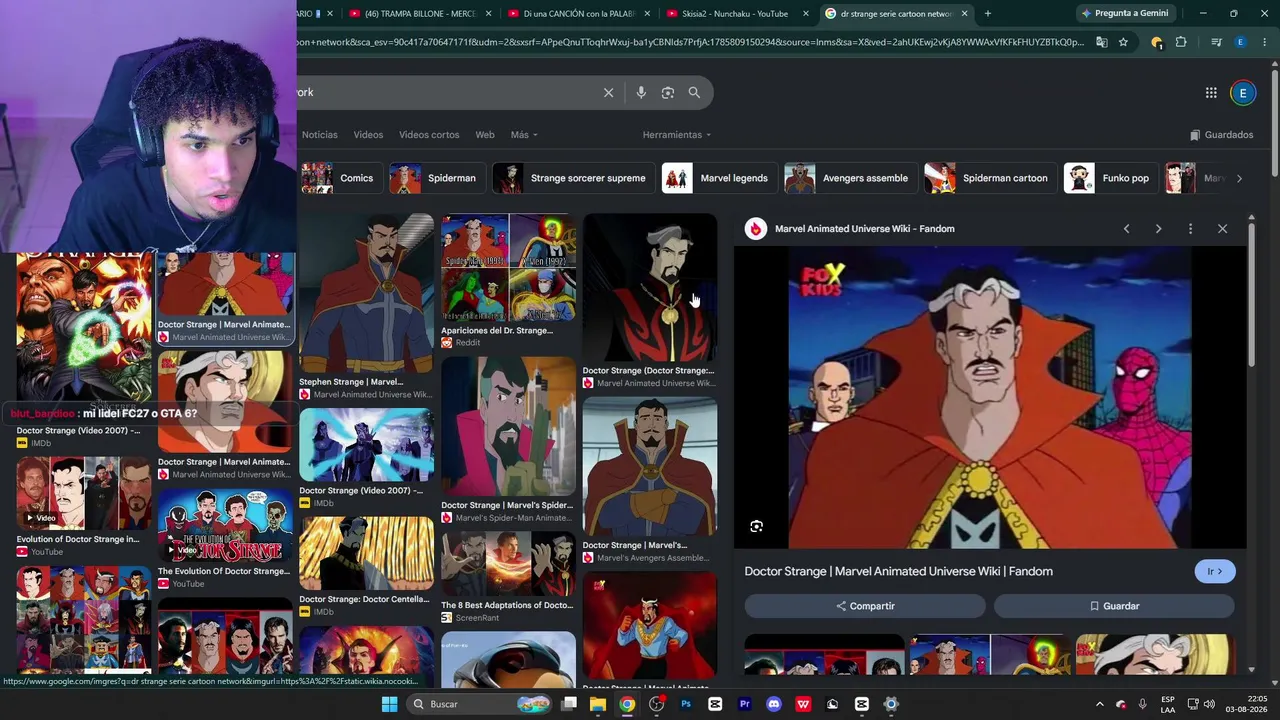Clear the Google search box text

click(x=608, y=92)
